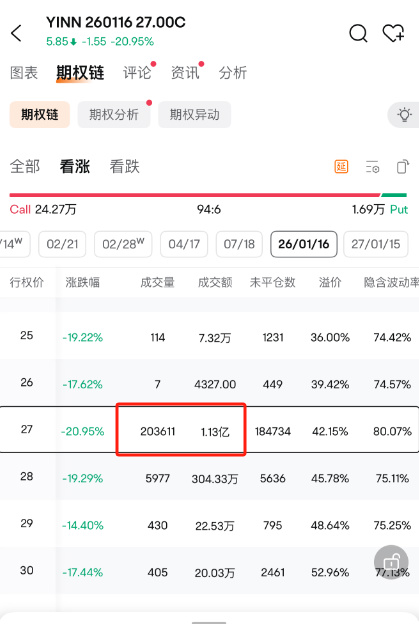Tap the -19.22% change value

tap(82, 337)
